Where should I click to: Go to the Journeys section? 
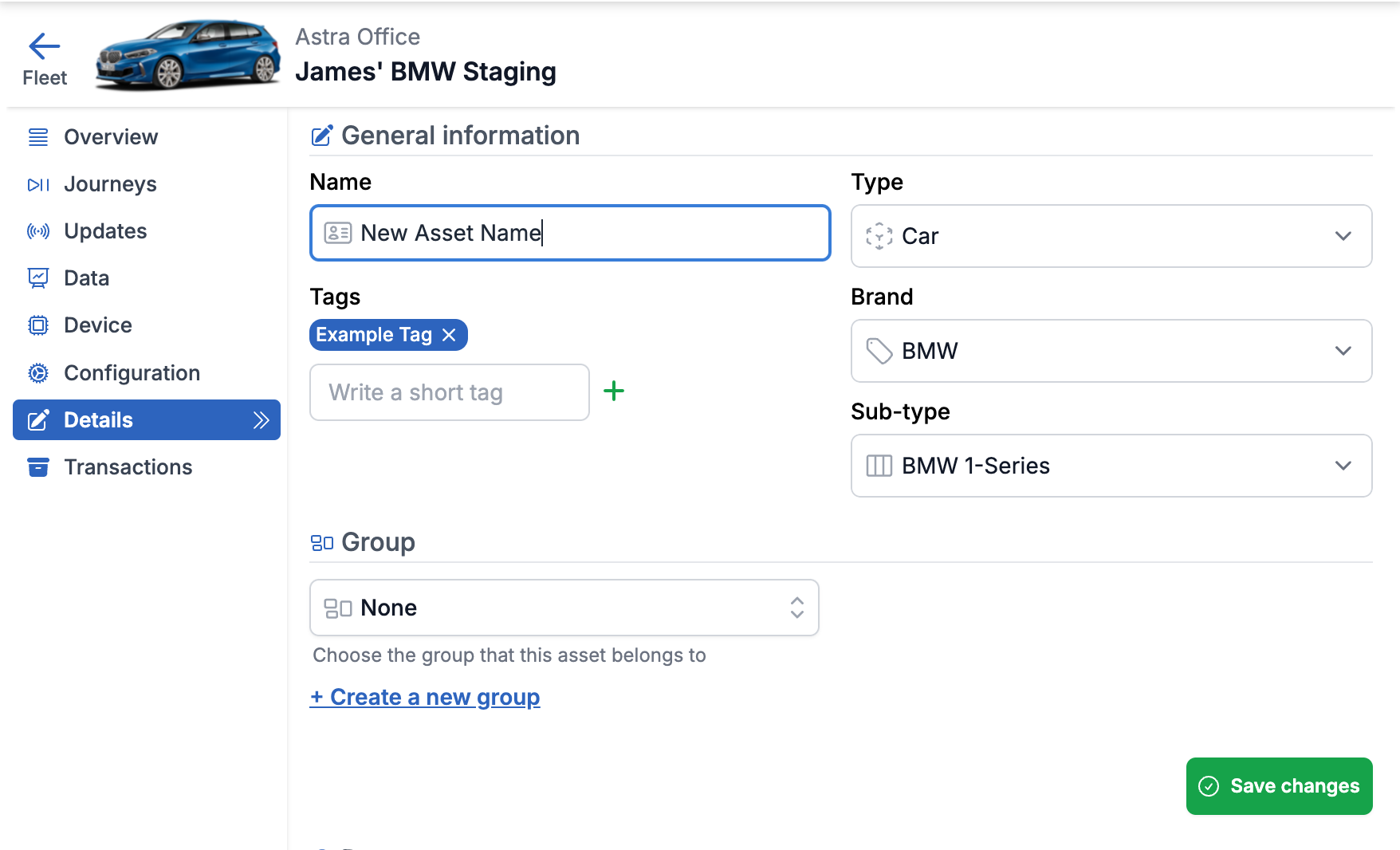tap(110, 184)
